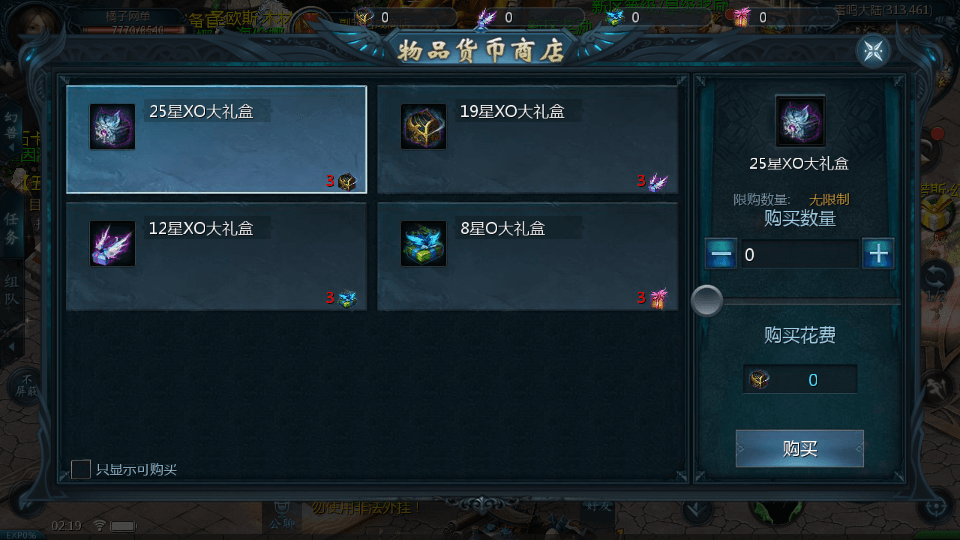
Task: Select the 8星O大礼盒 gift box icon
Action: [x=423, y=244]
